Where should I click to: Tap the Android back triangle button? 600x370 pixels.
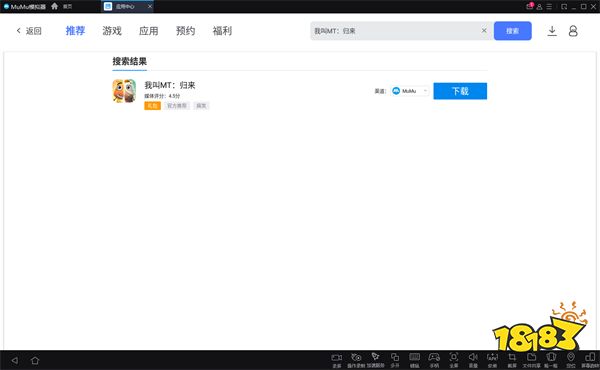[15, 360]
